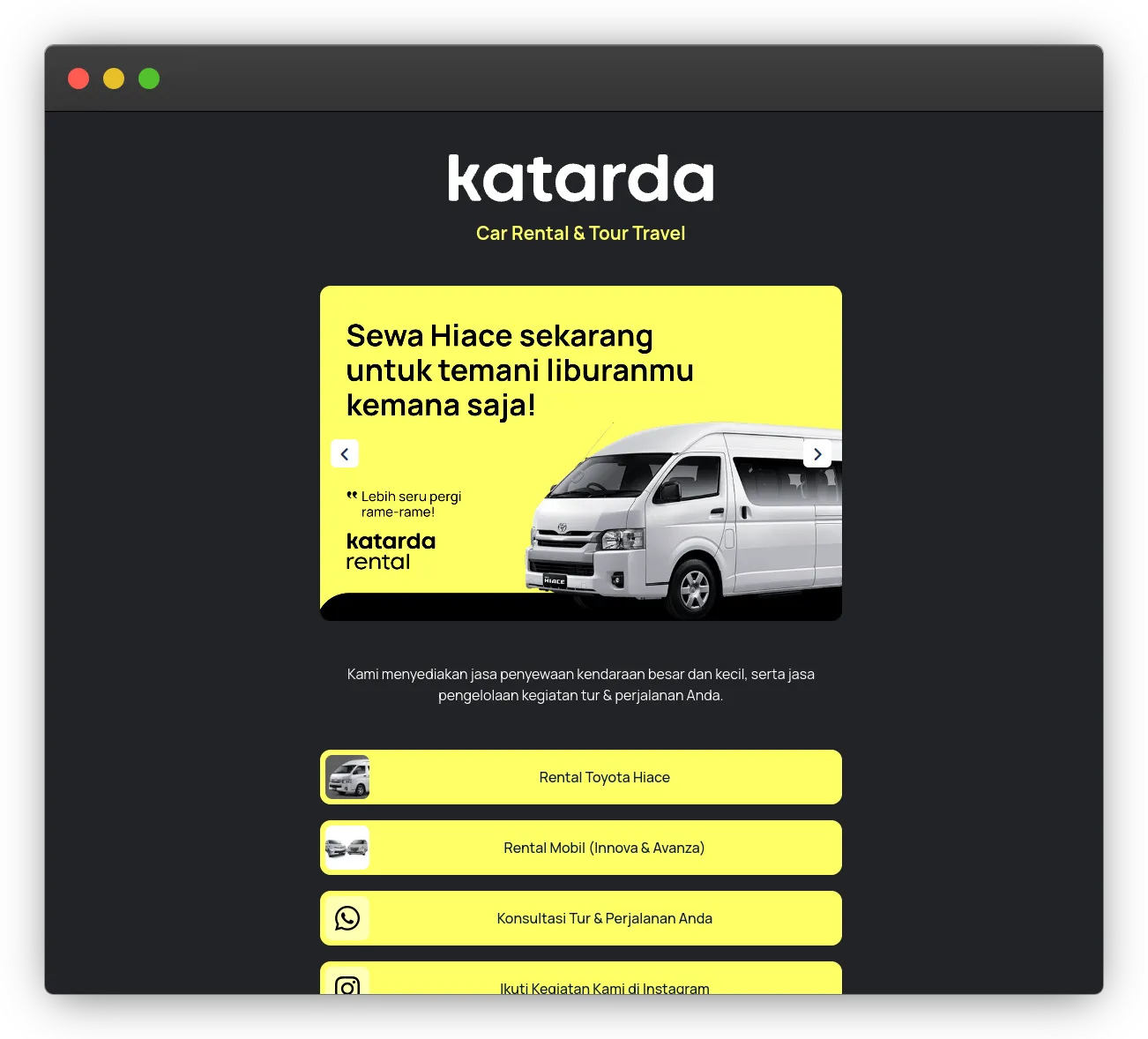Click the Instagram icon
The image size is (1148, 1039).
coord(347,984)
